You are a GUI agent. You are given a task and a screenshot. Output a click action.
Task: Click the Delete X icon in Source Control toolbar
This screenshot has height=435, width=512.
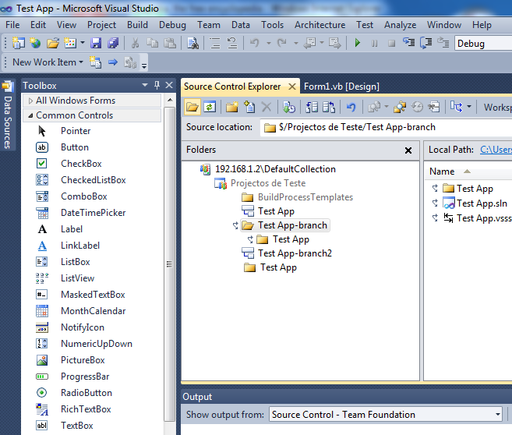coord(266,107)
